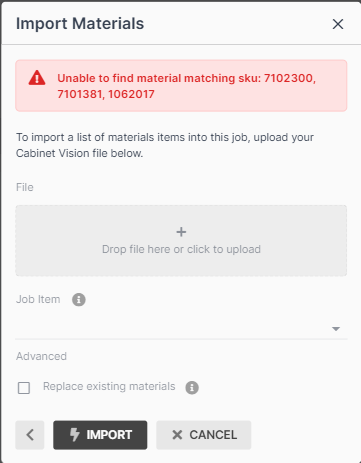Screen dimensions: 361x463
Task: Click the CANCEL button text
Action: point(213,435)
